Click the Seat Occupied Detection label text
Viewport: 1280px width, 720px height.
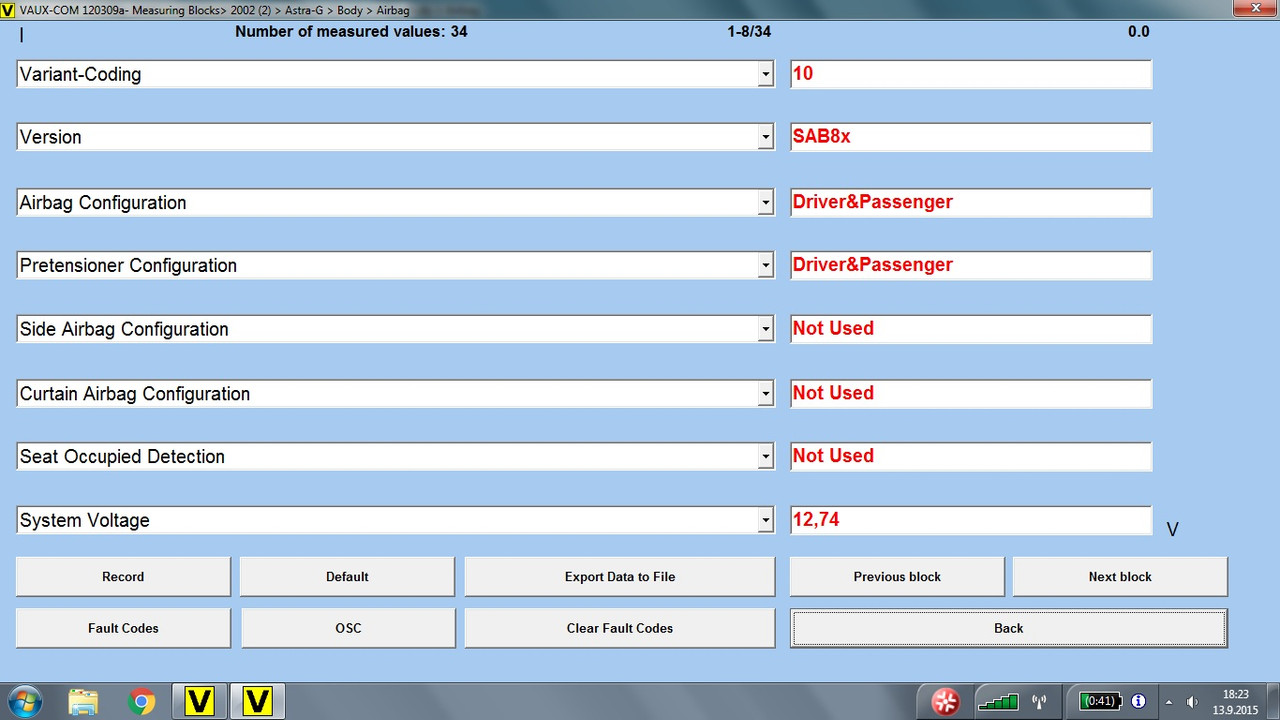tap(122, 457)
